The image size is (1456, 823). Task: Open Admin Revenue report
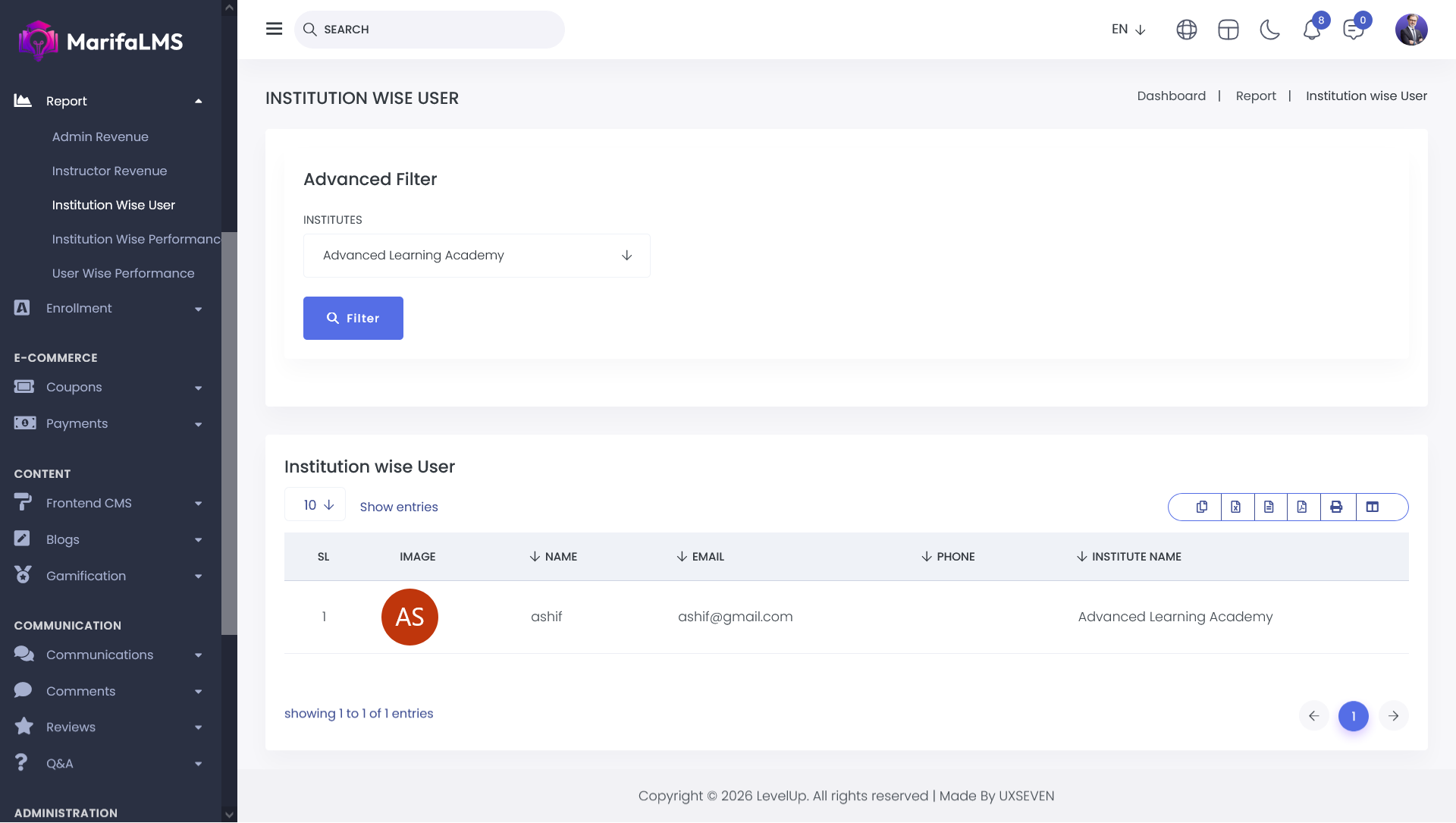point(100,137)
